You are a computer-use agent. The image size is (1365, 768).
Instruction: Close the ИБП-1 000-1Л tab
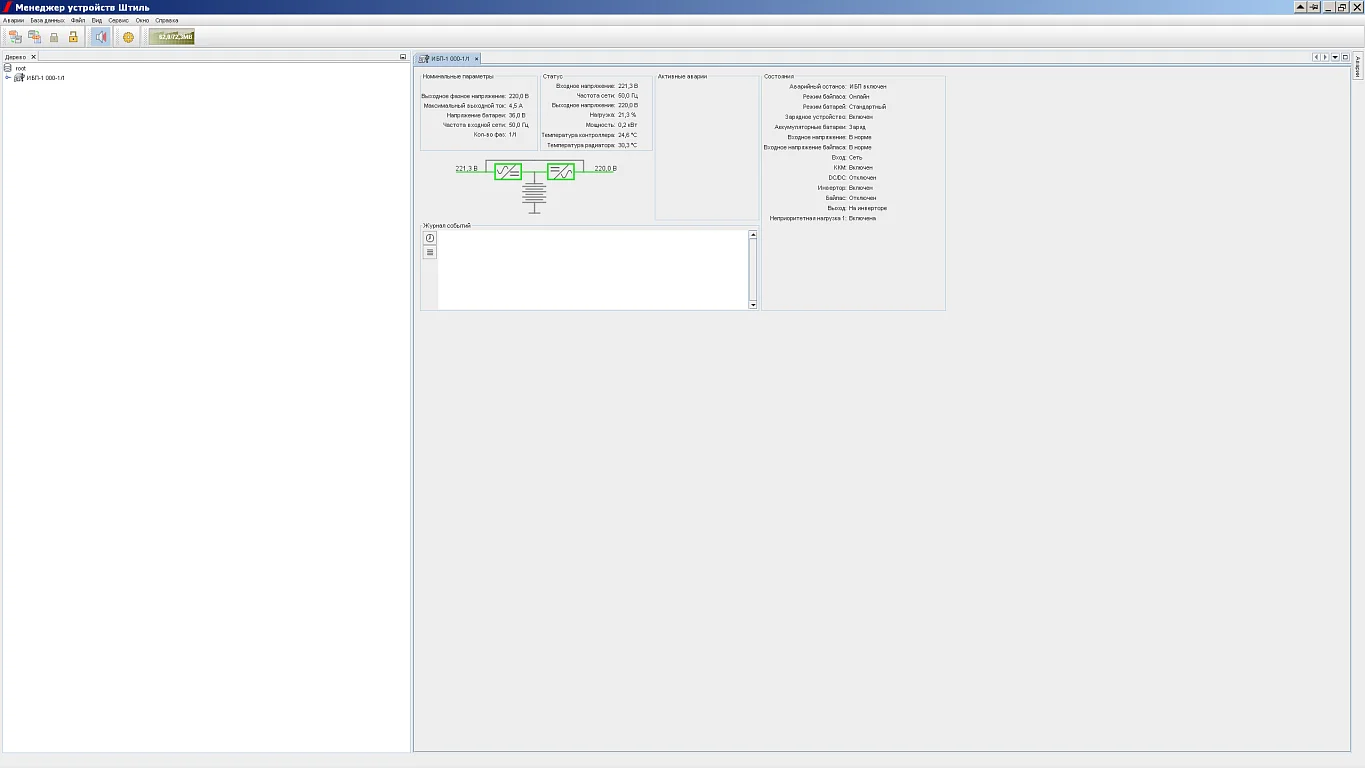click(x=477, y=59)
